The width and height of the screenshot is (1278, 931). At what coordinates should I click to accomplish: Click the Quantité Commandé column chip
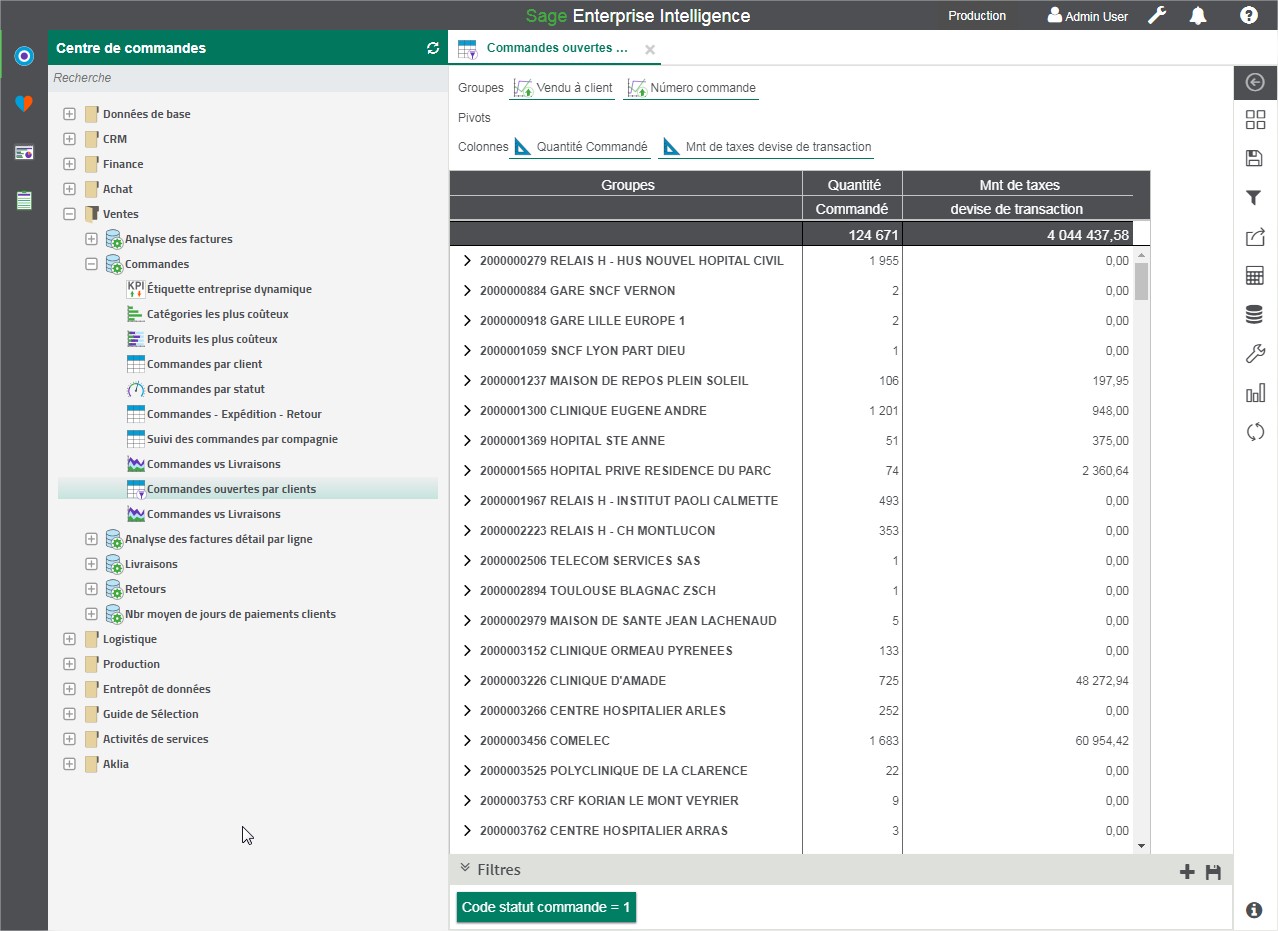click(580, 147)
